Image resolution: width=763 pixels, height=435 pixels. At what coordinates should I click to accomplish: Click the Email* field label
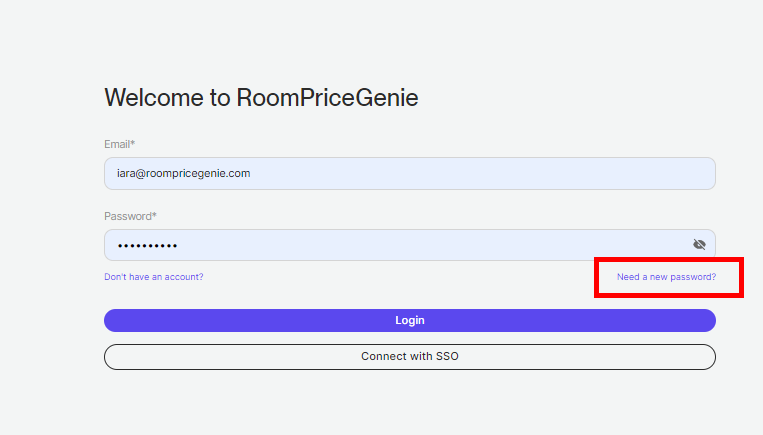click(x=119, y=144)
